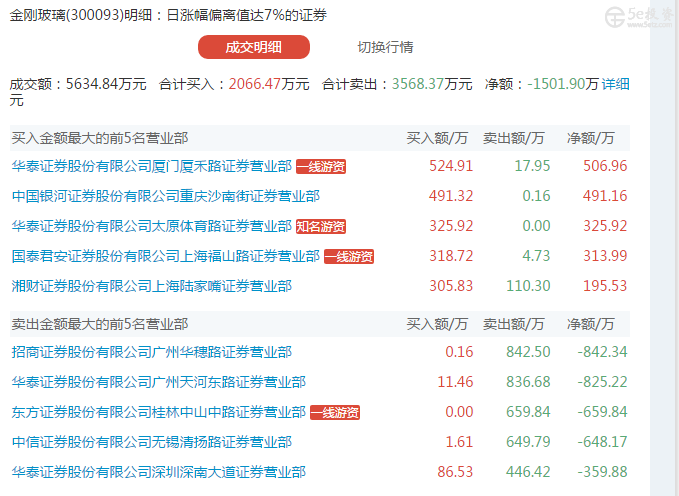The height and width of the screenshot is (496, 679).
Task: Open 华泰证券深圳深南大道证券营业部 link
Action: pyautogui.click(x=158, y=471)
